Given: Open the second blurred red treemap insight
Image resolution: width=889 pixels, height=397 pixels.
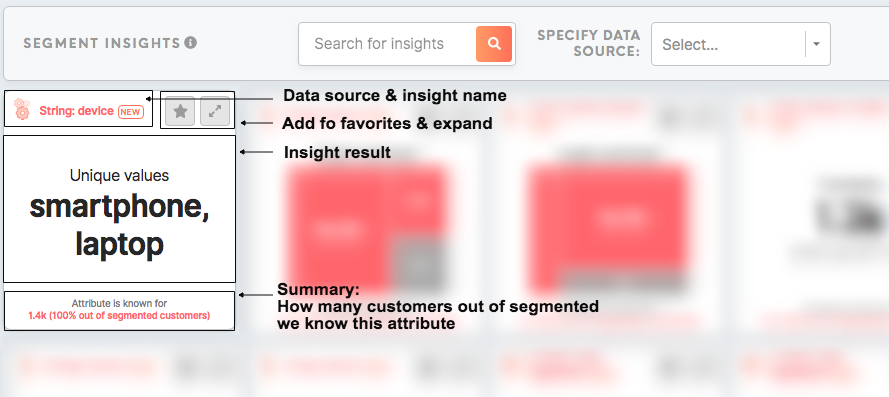Looking at the screenshot, I should pyautogui.click(x=607, y=227).
